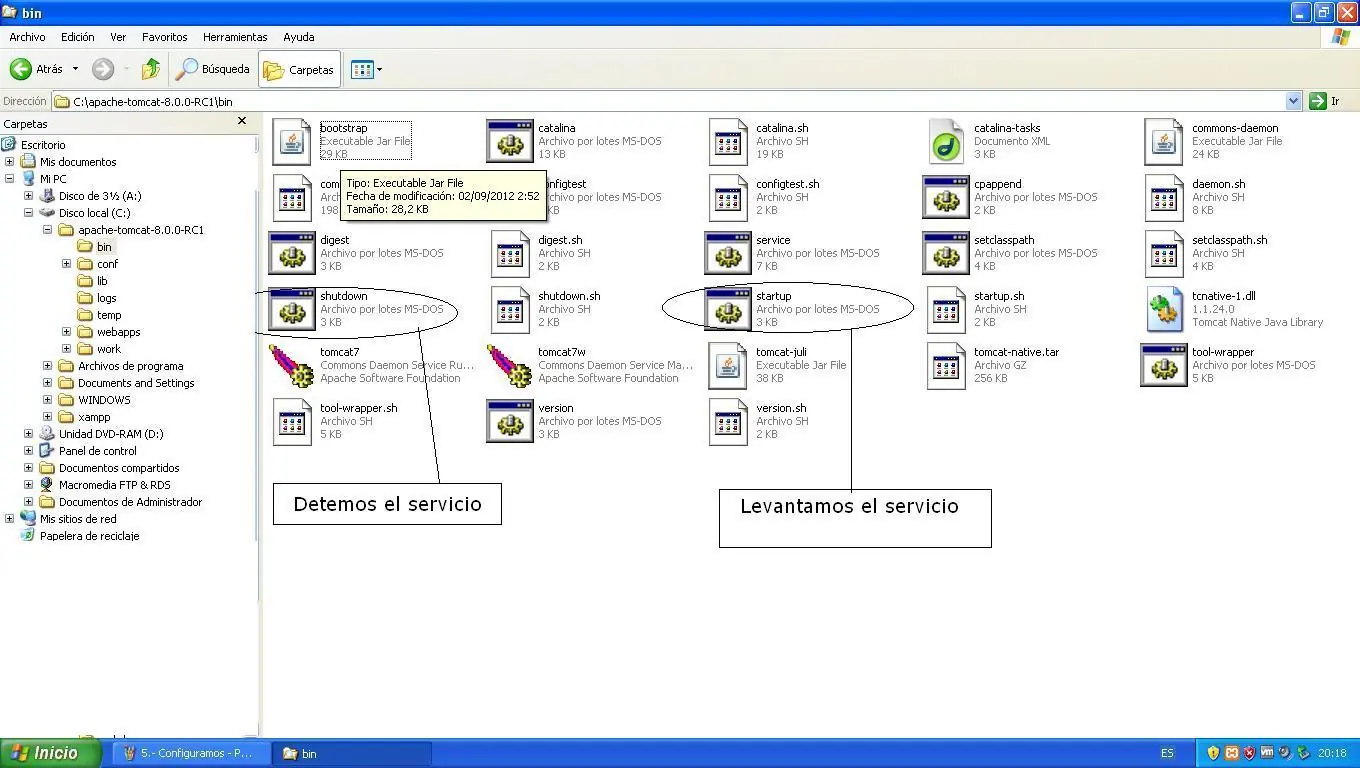Image resolution: width=1360 pixels, height=768 pixels.
Task: Go up one folder level
Action: click(x=151, y=69)
